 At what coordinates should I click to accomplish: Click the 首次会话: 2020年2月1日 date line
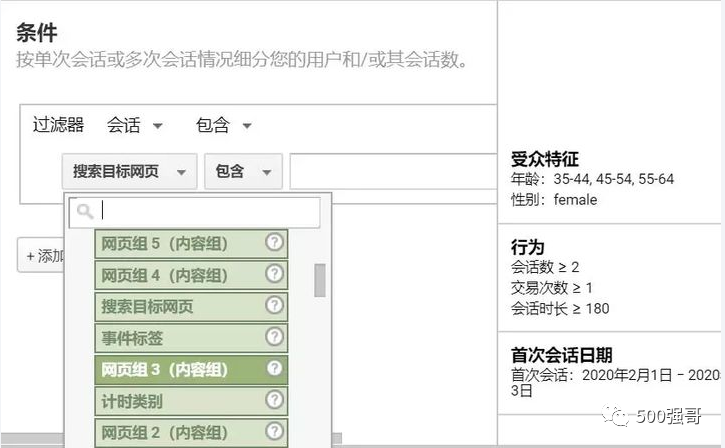[x=615, y=382]
